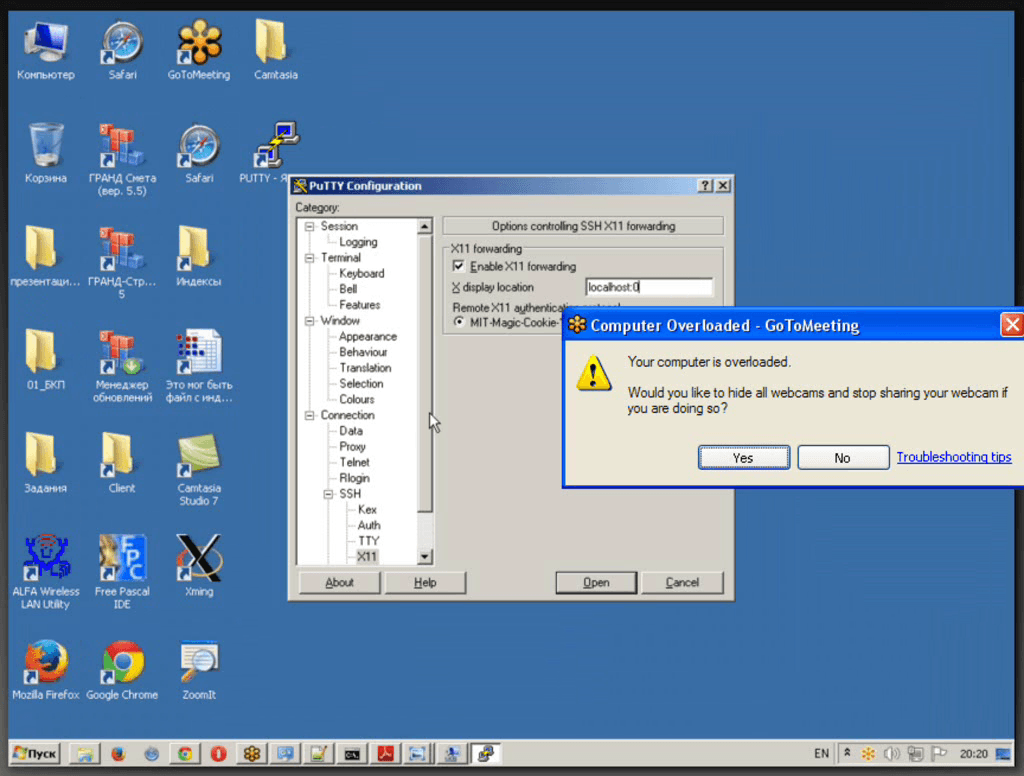Open the Client folder shortcut
The width and height of the screenshot is (1024, 776).
[122, 464]
